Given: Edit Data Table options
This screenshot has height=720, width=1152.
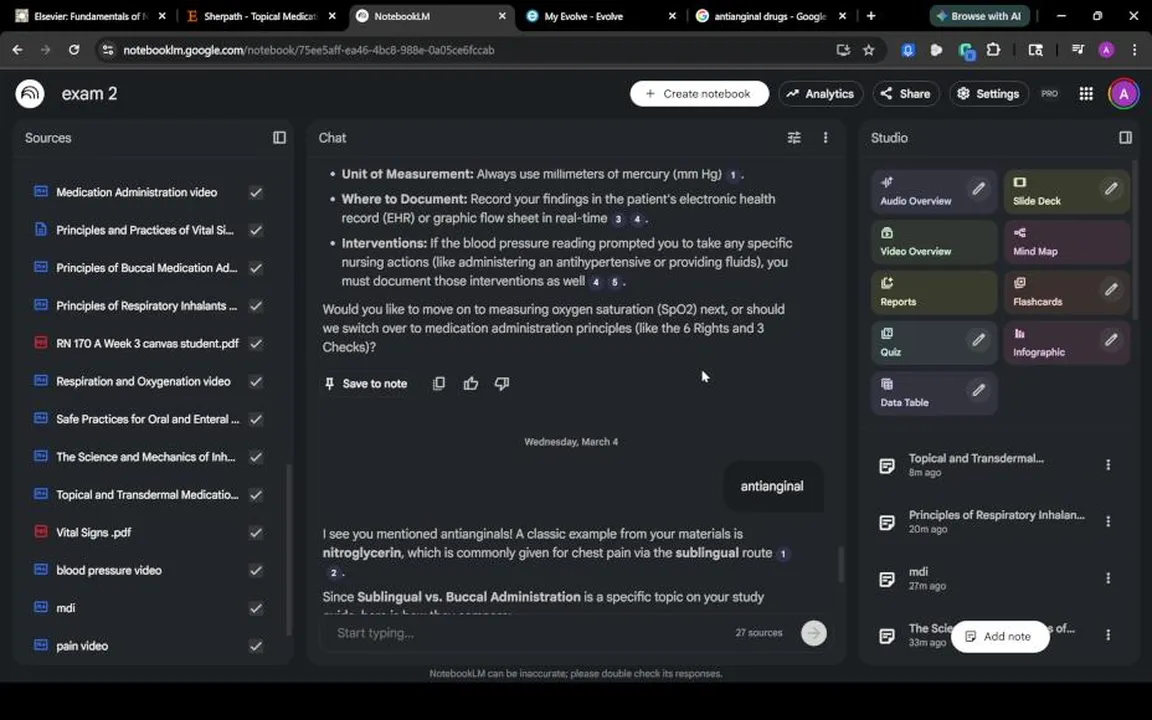Looking at the screenshot, I should (979, 390).
